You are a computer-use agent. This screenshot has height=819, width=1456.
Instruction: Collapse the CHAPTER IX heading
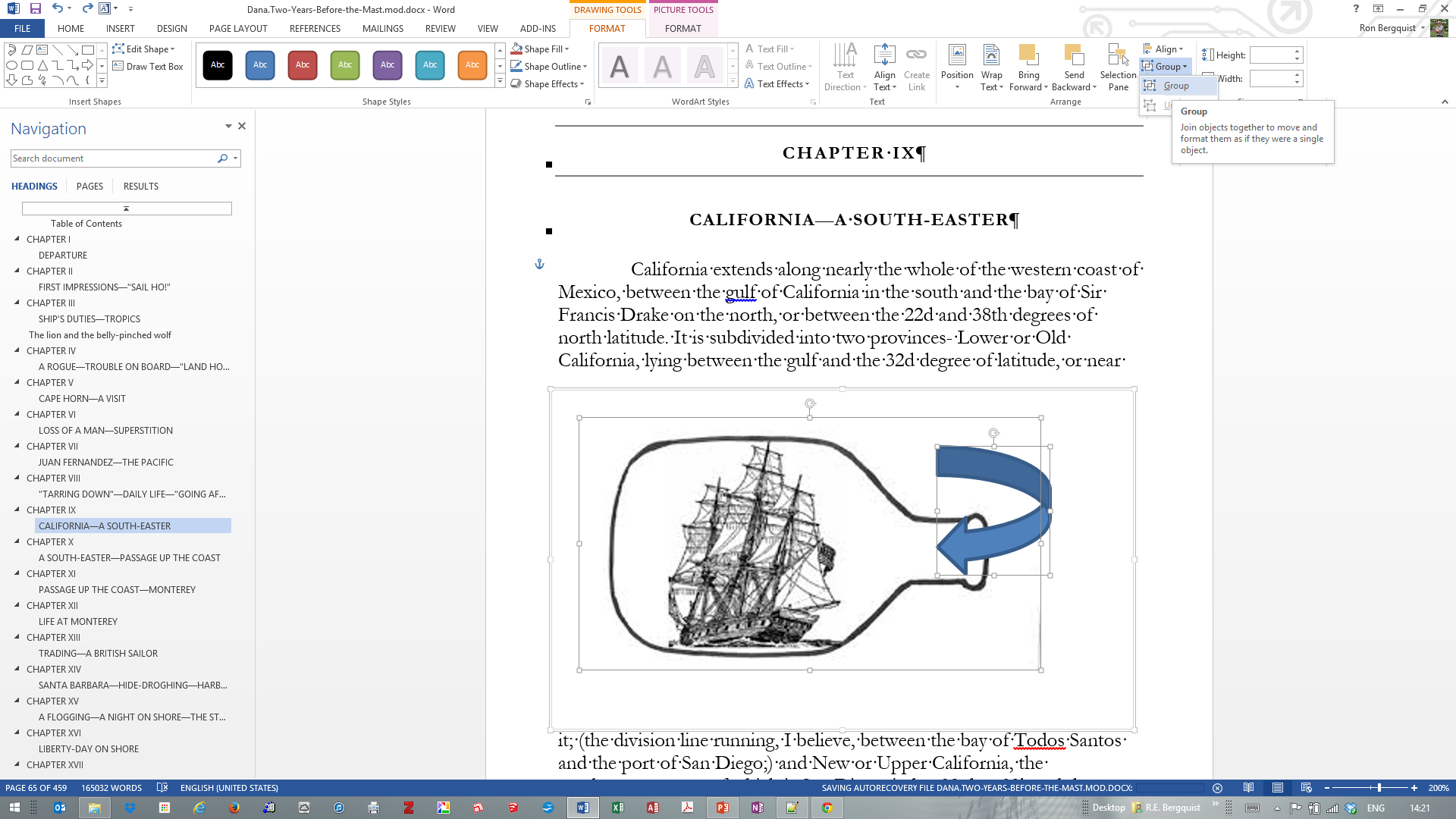click(17, 510)
